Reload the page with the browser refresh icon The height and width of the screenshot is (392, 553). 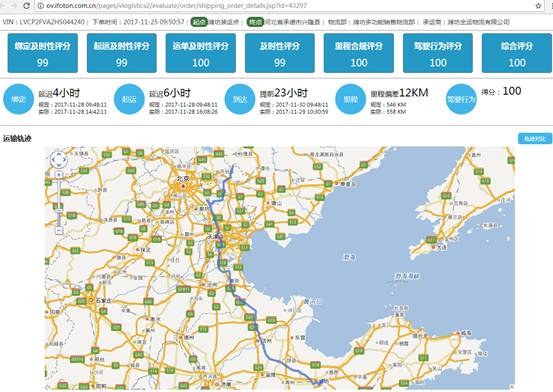tap(26, 6)
